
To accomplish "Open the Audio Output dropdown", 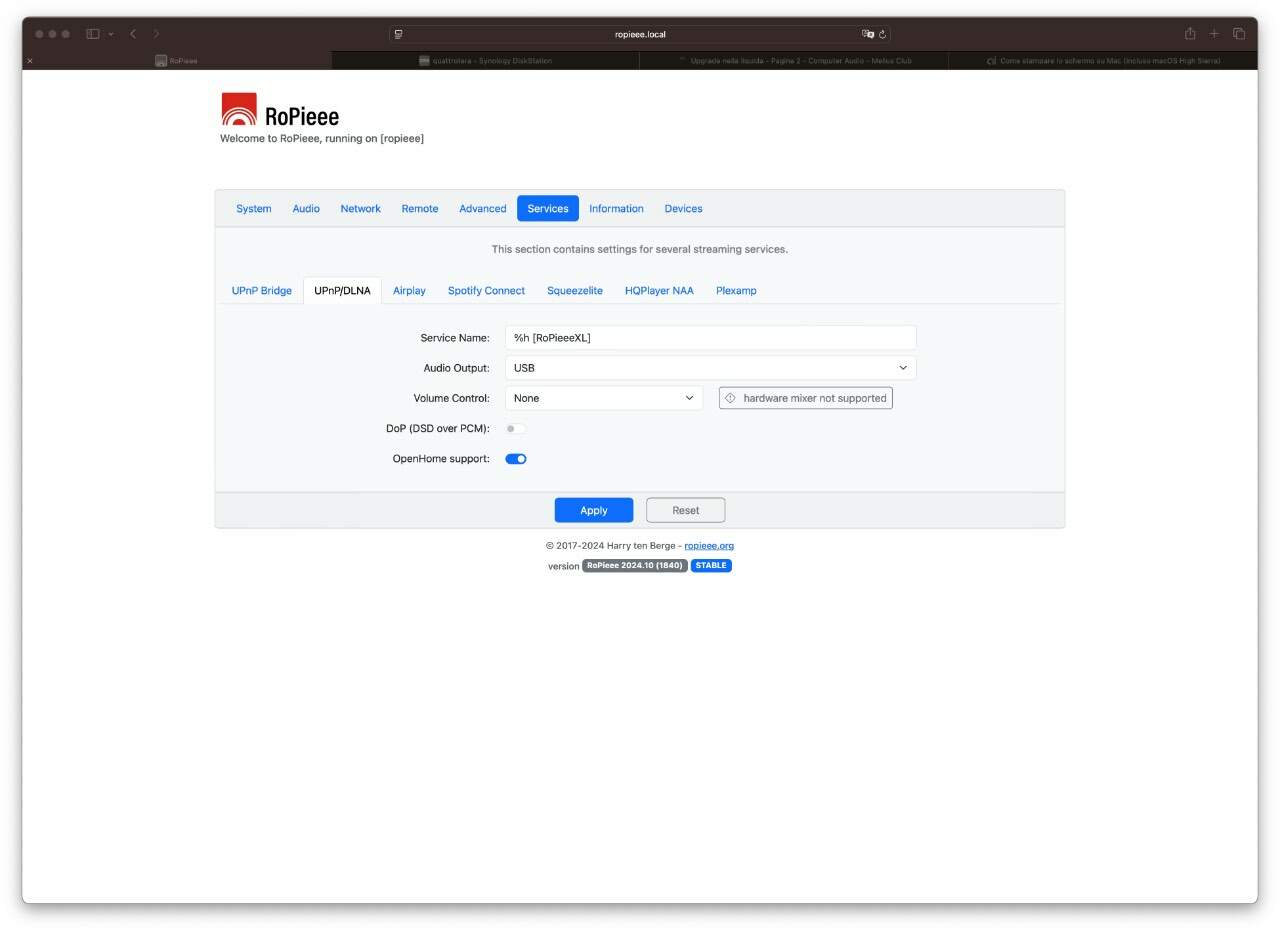I will click(x=710, y=368).
